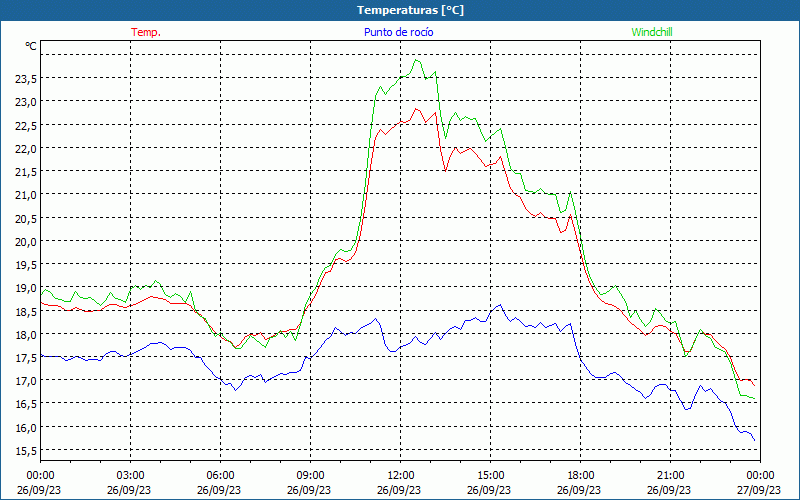The image size is (800, 500).
Task: Select the red 'Temp.' legend label
Action: (146, 32)
